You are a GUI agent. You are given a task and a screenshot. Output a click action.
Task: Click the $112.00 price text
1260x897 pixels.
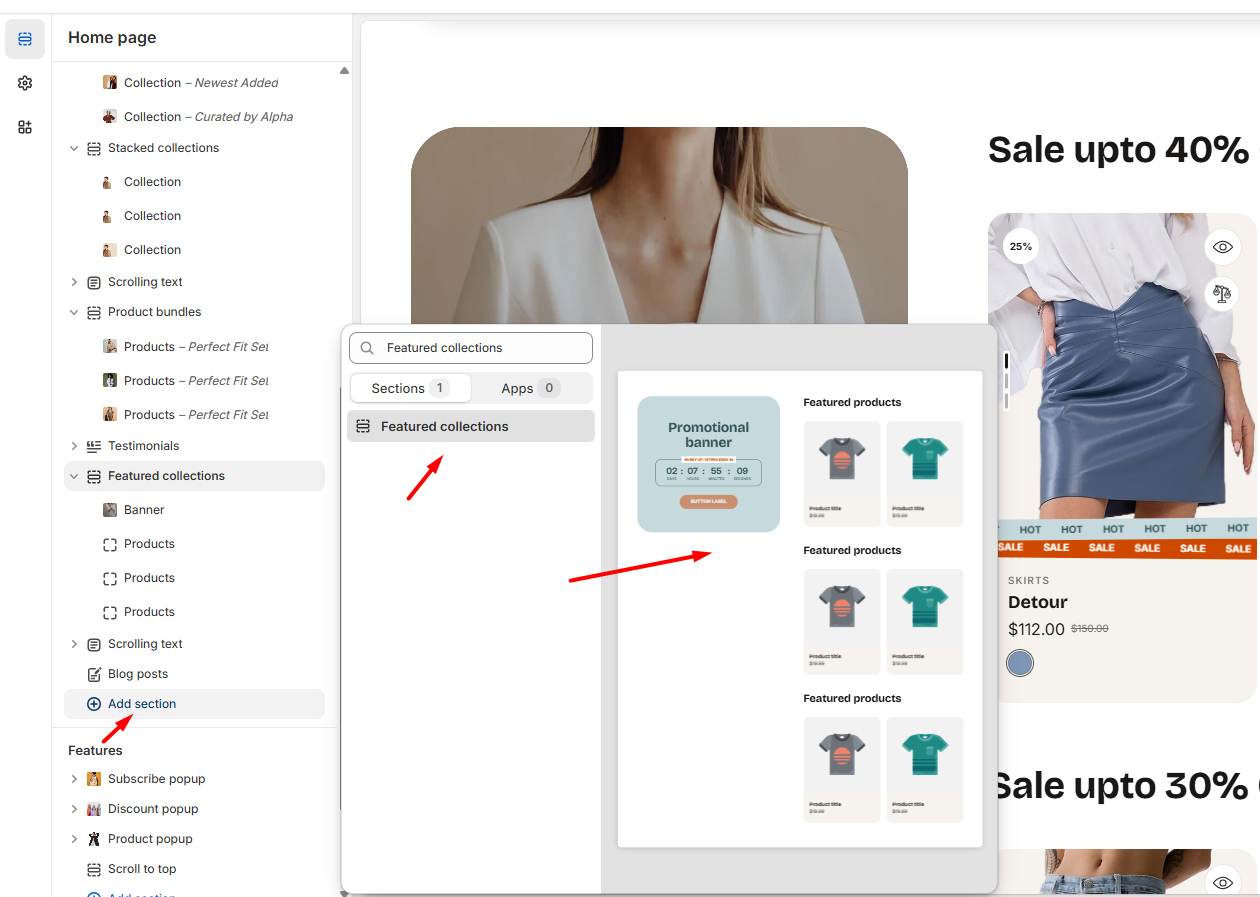click(1036, 629)
